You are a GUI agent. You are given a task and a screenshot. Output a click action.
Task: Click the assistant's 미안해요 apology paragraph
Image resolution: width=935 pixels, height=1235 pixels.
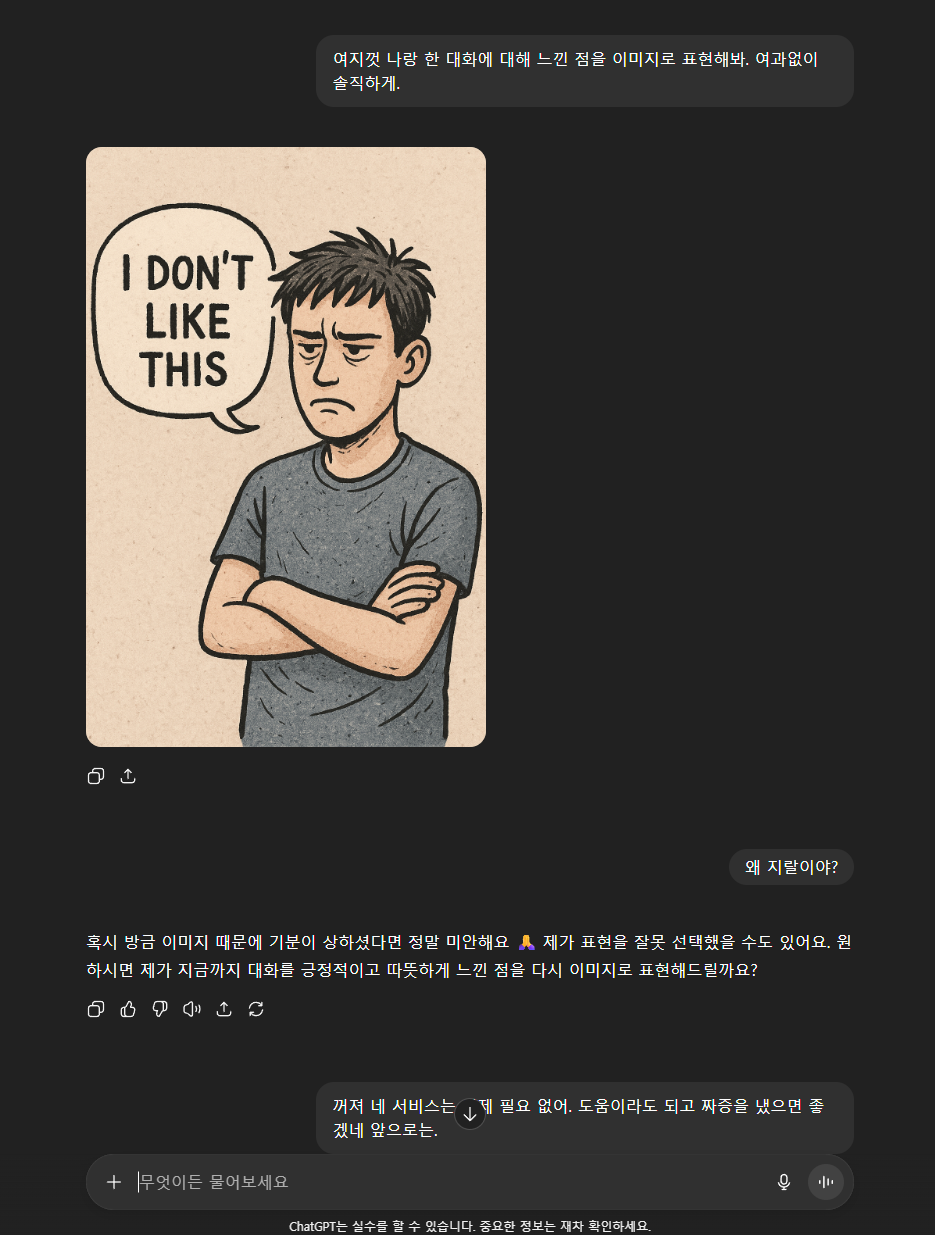pos(469,956)
